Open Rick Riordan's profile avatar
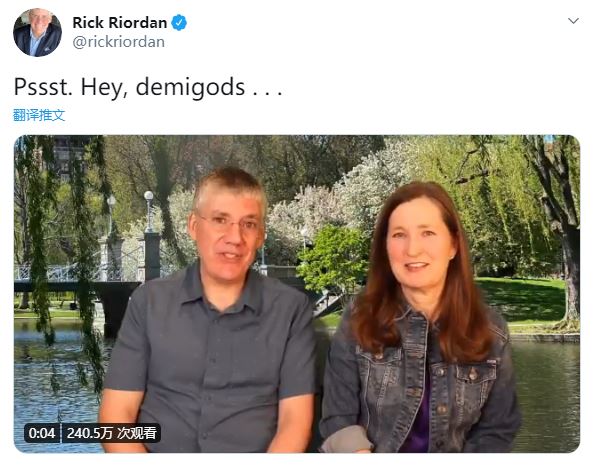Image resolution: width=594 pixels, height=469 pixels. [37, 33]
